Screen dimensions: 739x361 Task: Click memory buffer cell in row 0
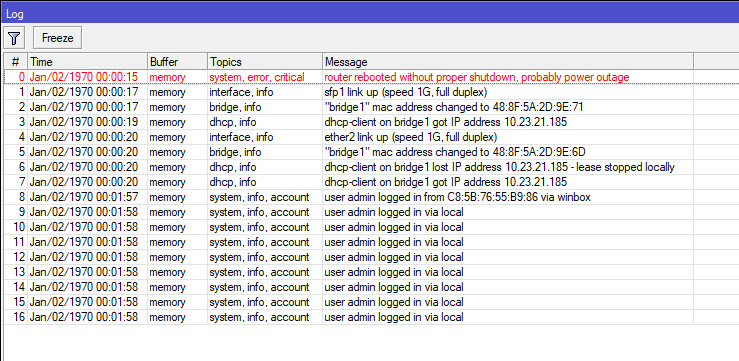click(x=167, y=77)
